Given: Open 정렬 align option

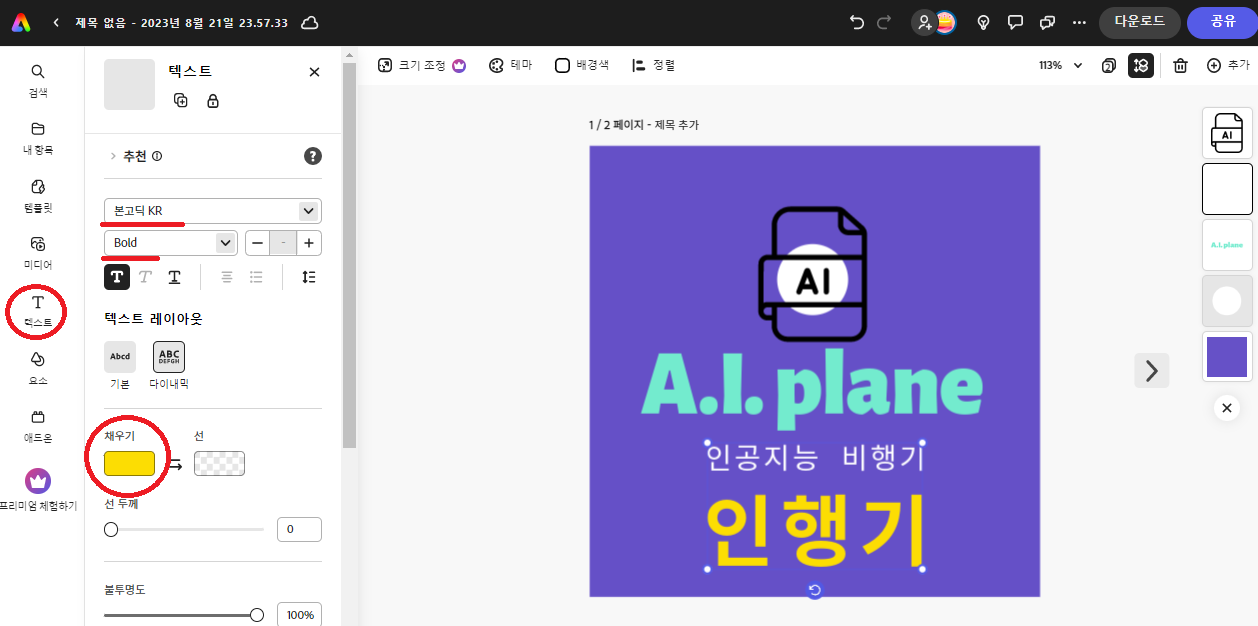Looking at the screenshot, I should 653,65.
